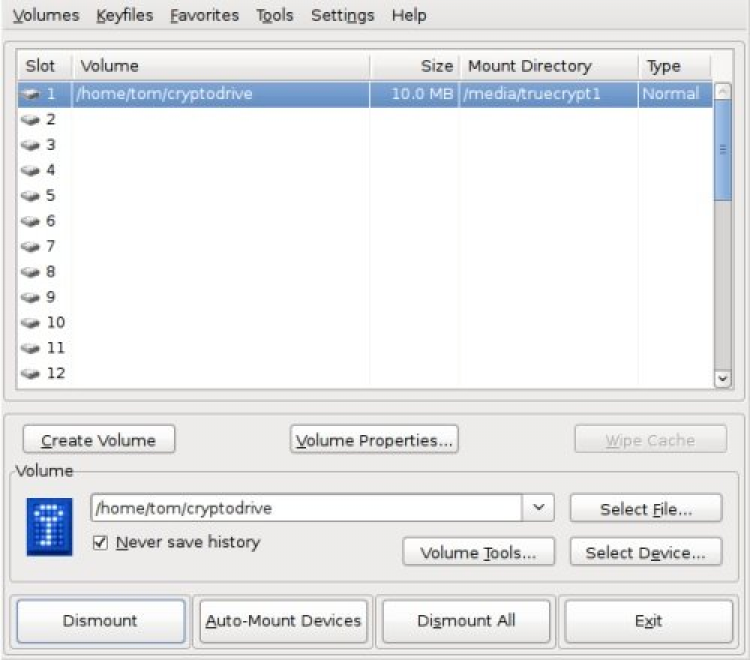Open the Keyfiles menu
The height and width of the screenshot is (660, 750).
pyautogui.click(x=124, y=15)
